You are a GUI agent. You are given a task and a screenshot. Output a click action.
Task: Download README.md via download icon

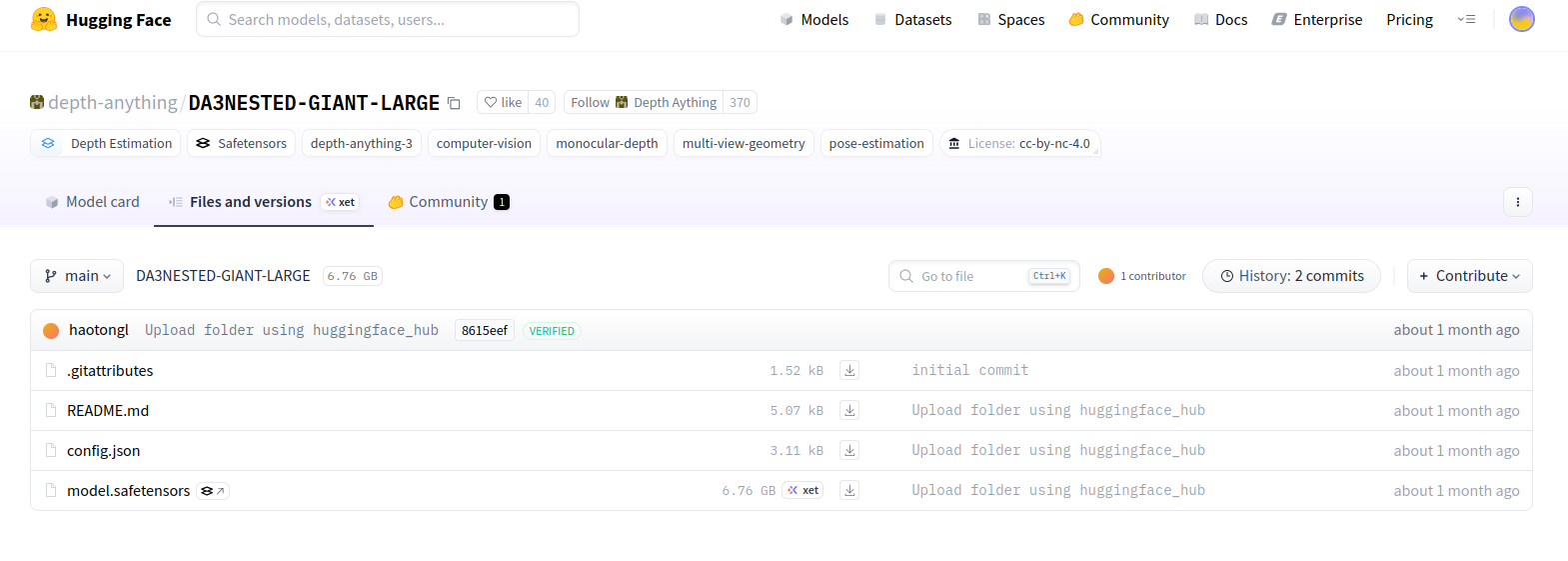coord(849,410)
